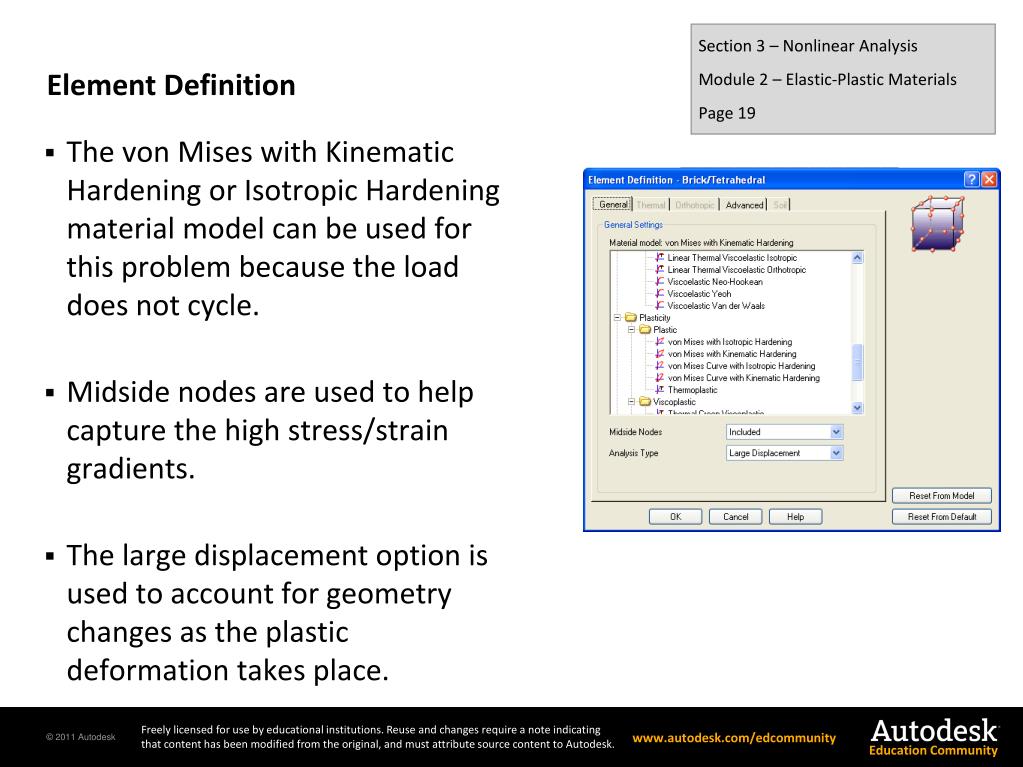Screen dimensions: 1023x767
Task: Click the Viscoplastic folder icon
Action: pos(645,402)
